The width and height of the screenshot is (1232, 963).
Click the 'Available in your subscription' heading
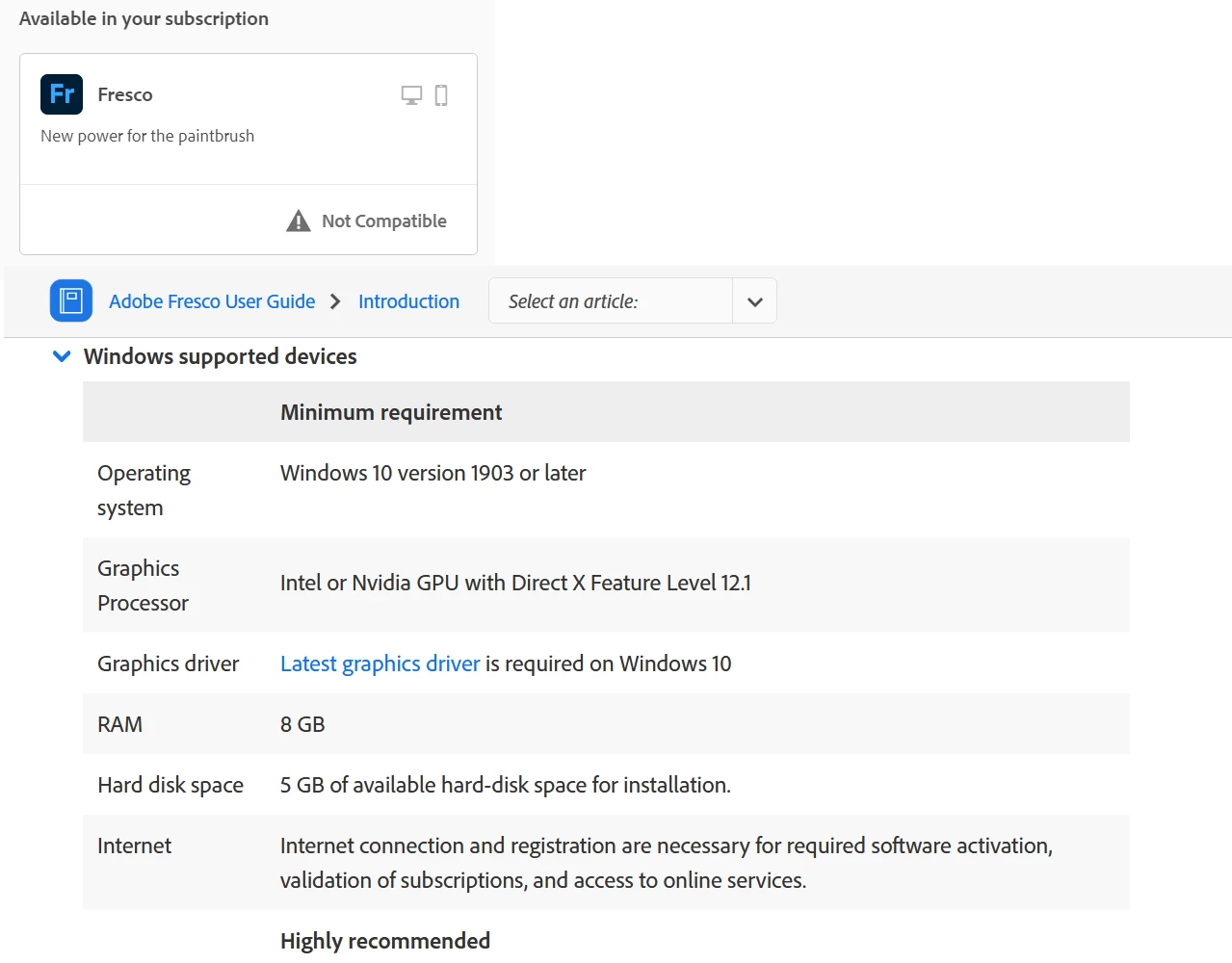[144, 18]
